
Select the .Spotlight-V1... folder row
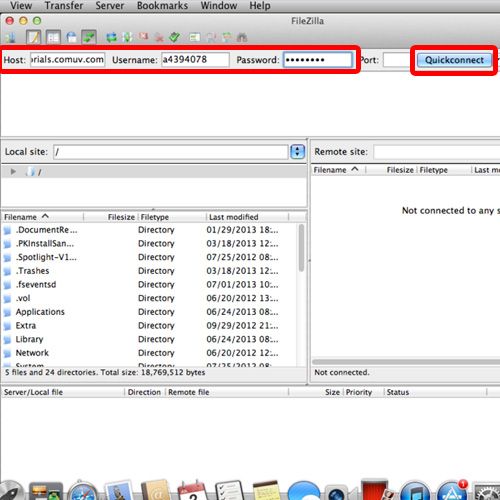[x=149, y=257]
